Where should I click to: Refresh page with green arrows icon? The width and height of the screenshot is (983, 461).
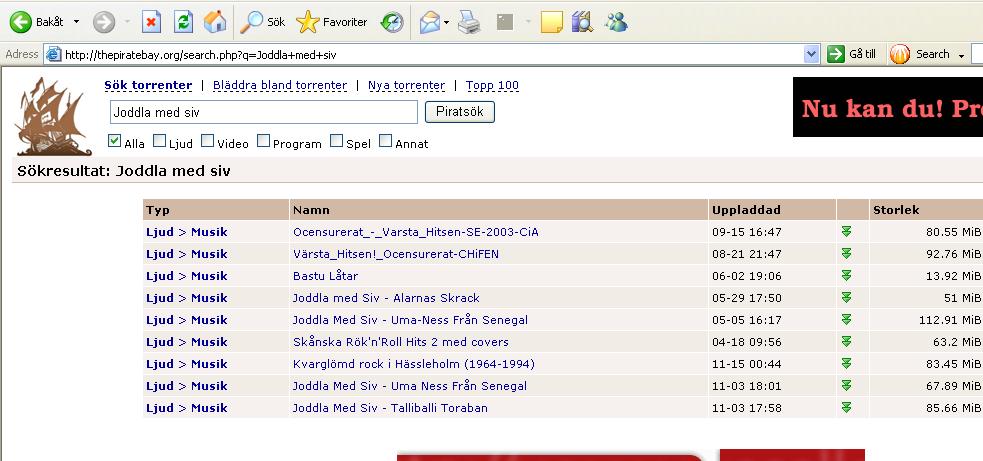183,22
